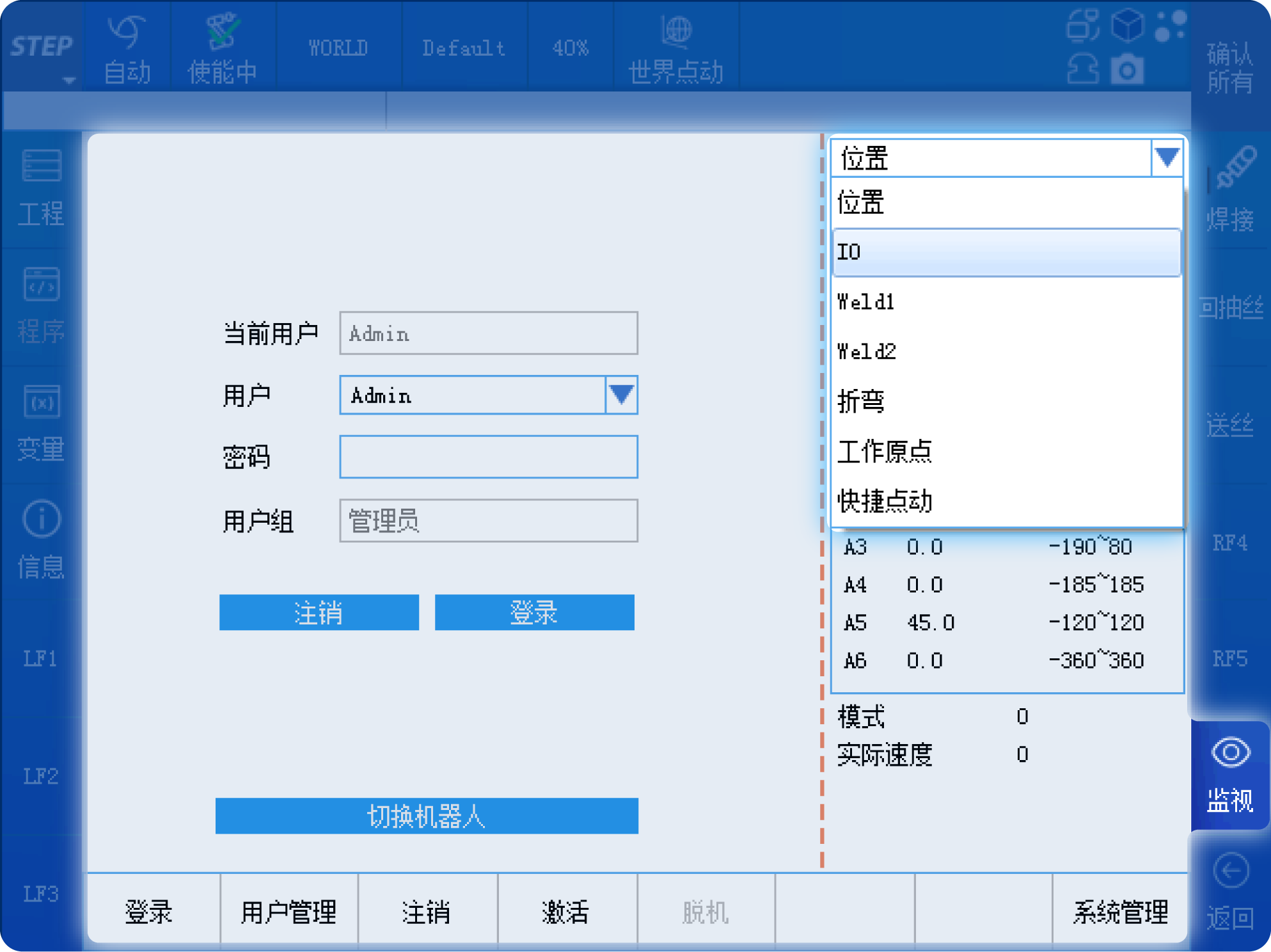1271x952 pixels.
Task: Adjust the 40% speed setting
Action: point(570,48)
